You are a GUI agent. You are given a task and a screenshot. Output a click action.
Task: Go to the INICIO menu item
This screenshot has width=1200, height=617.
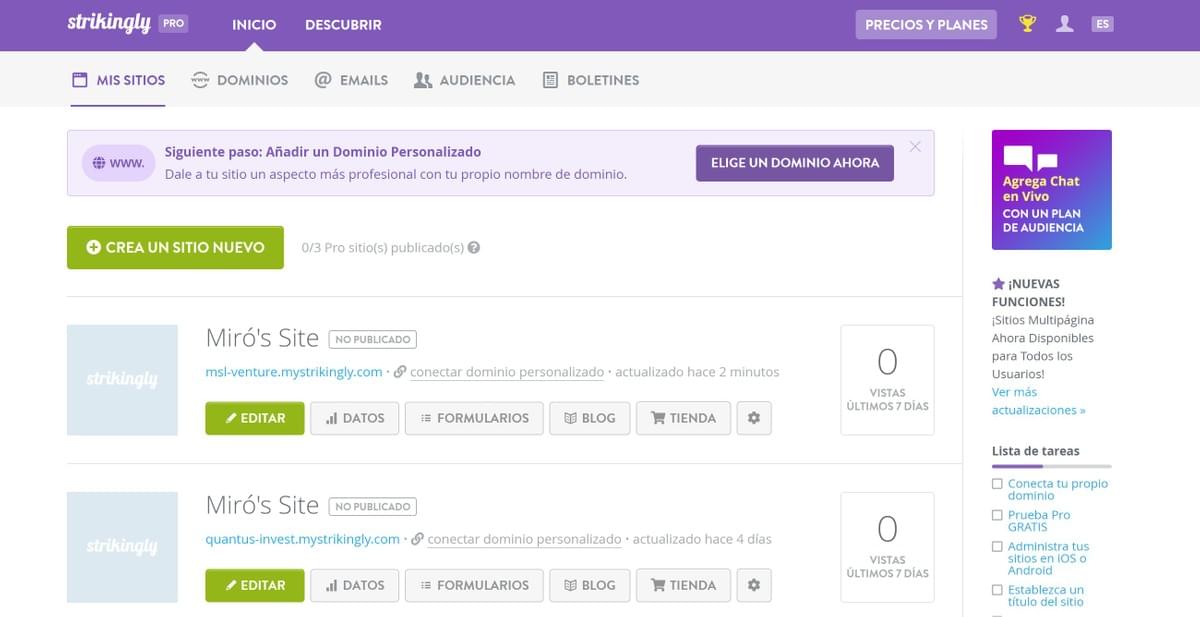(x=254, y=24)
